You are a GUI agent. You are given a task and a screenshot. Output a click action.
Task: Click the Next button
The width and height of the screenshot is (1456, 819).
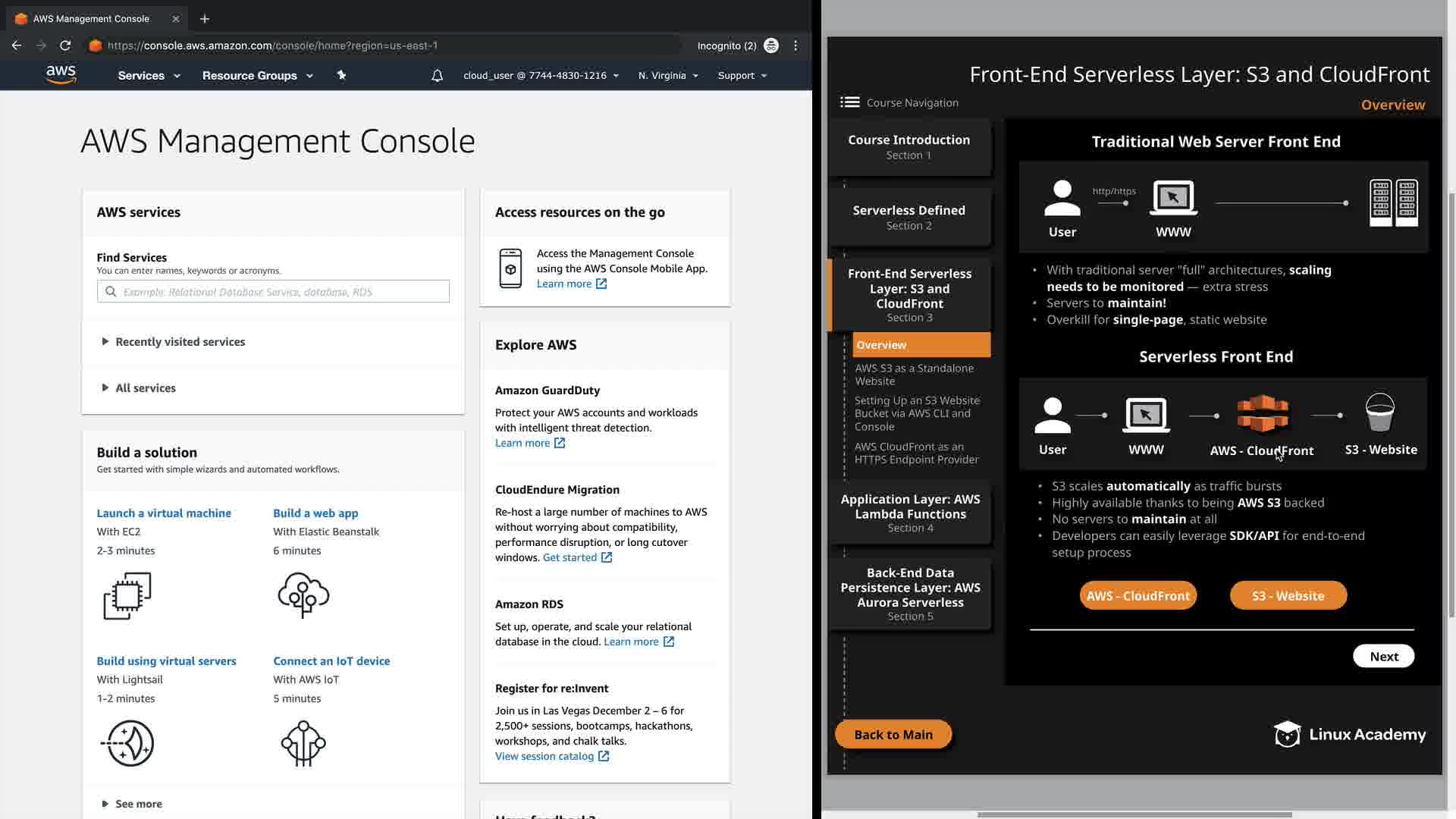coord(1383,657)
